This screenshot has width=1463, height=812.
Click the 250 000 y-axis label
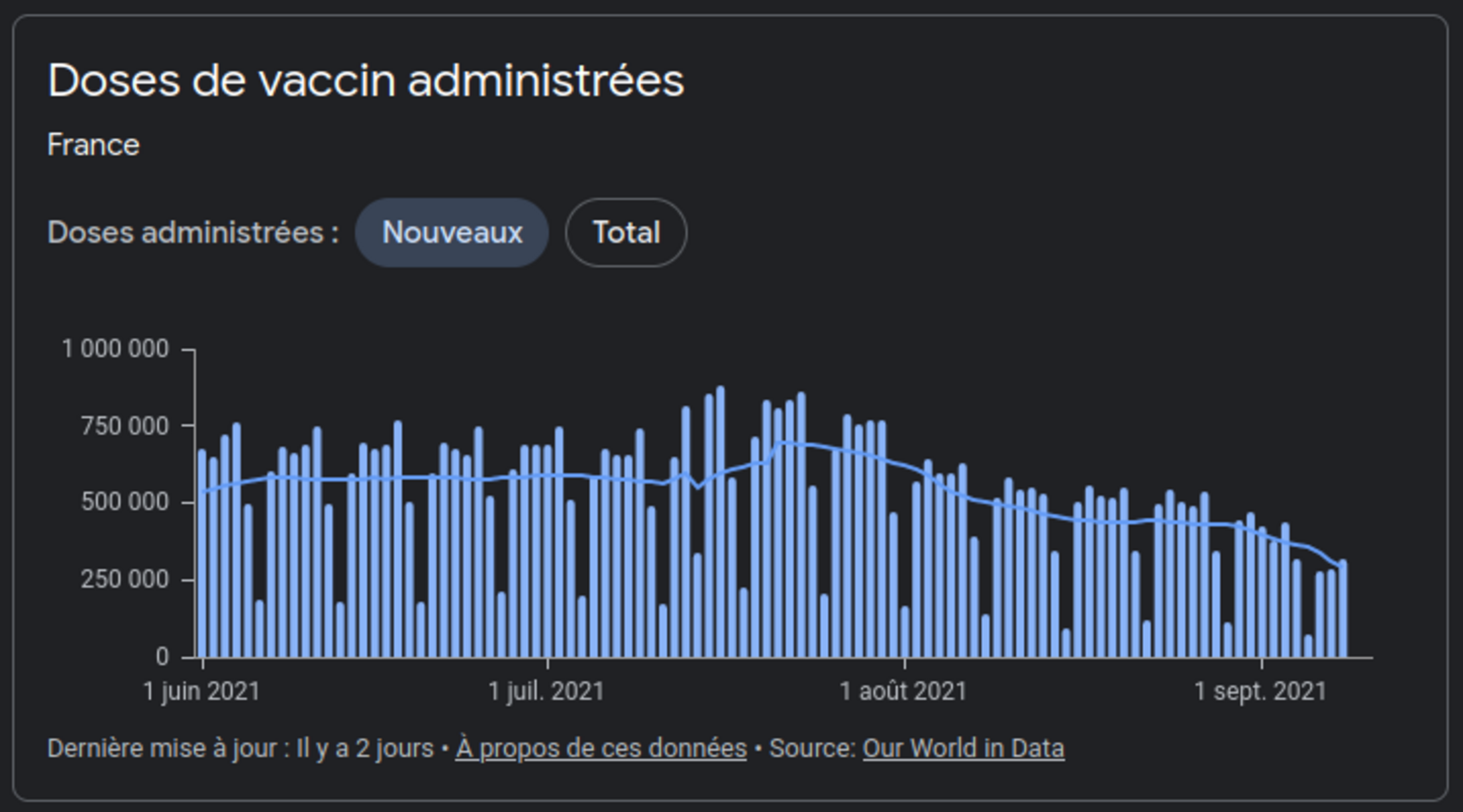pyautogui.click(x=124, y=580)
